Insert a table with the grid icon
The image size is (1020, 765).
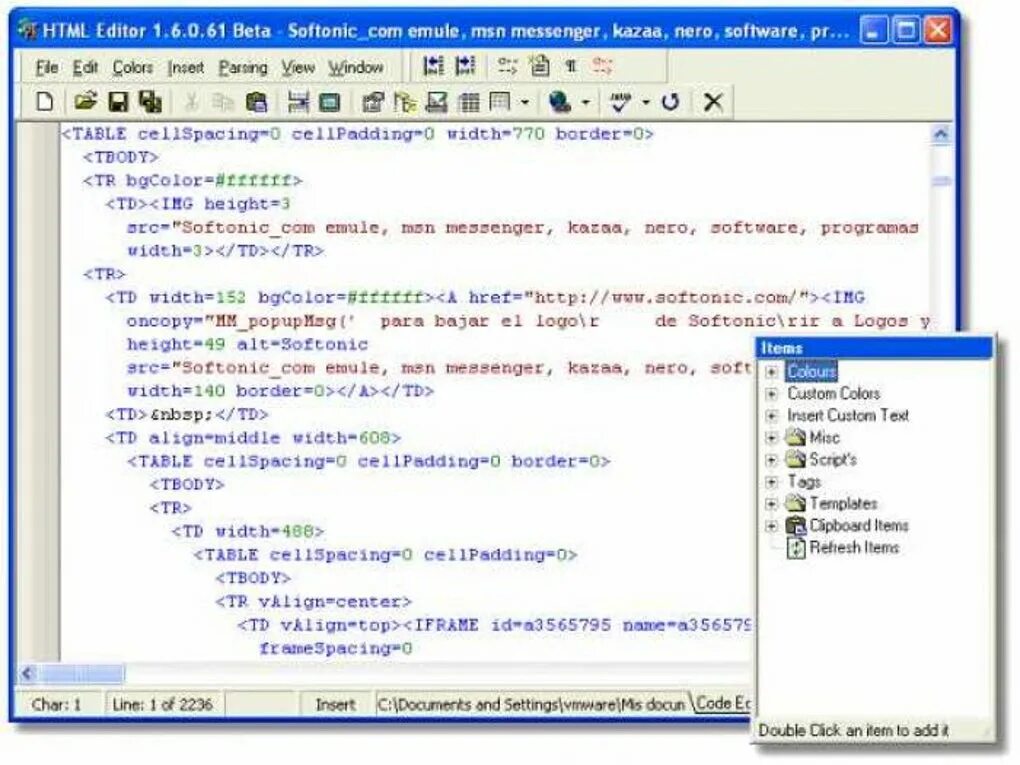468,101
